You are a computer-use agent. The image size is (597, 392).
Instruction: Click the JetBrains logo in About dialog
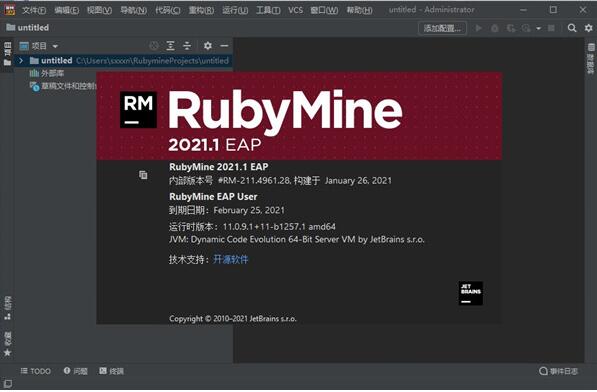pos(471,293)
